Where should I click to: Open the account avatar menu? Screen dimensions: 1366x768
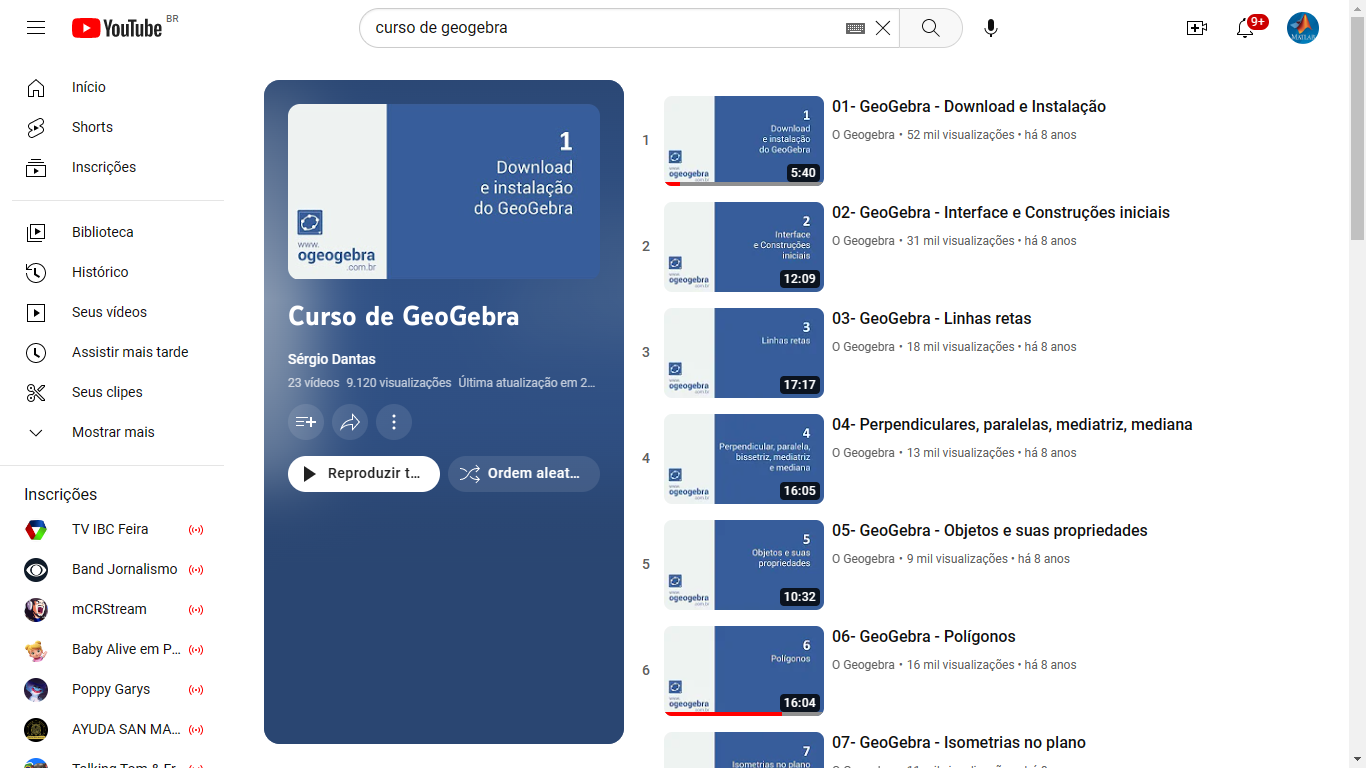tap(1303, 28)
